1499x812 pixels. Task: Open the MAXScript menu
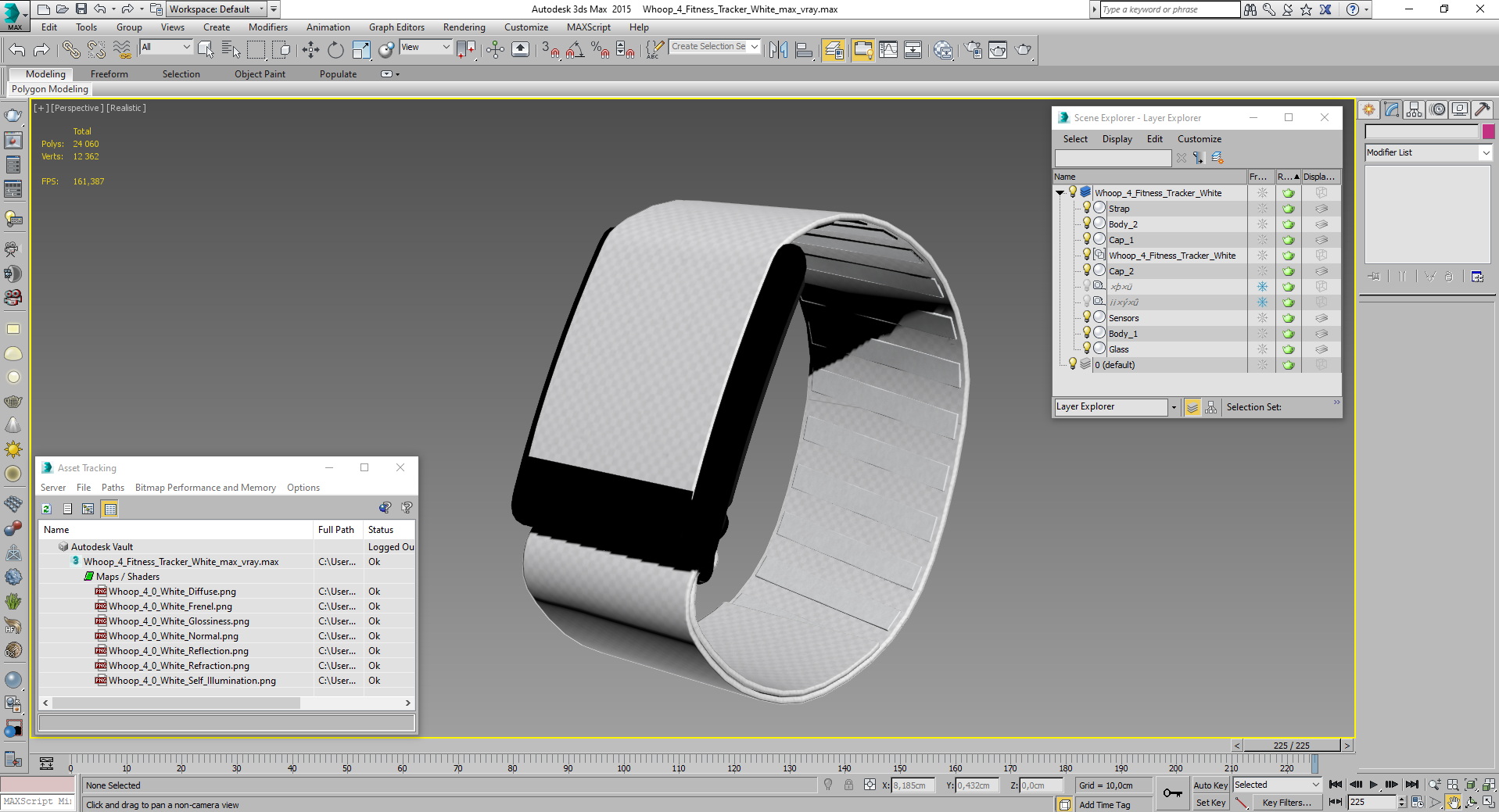click(x=588, y=27)
